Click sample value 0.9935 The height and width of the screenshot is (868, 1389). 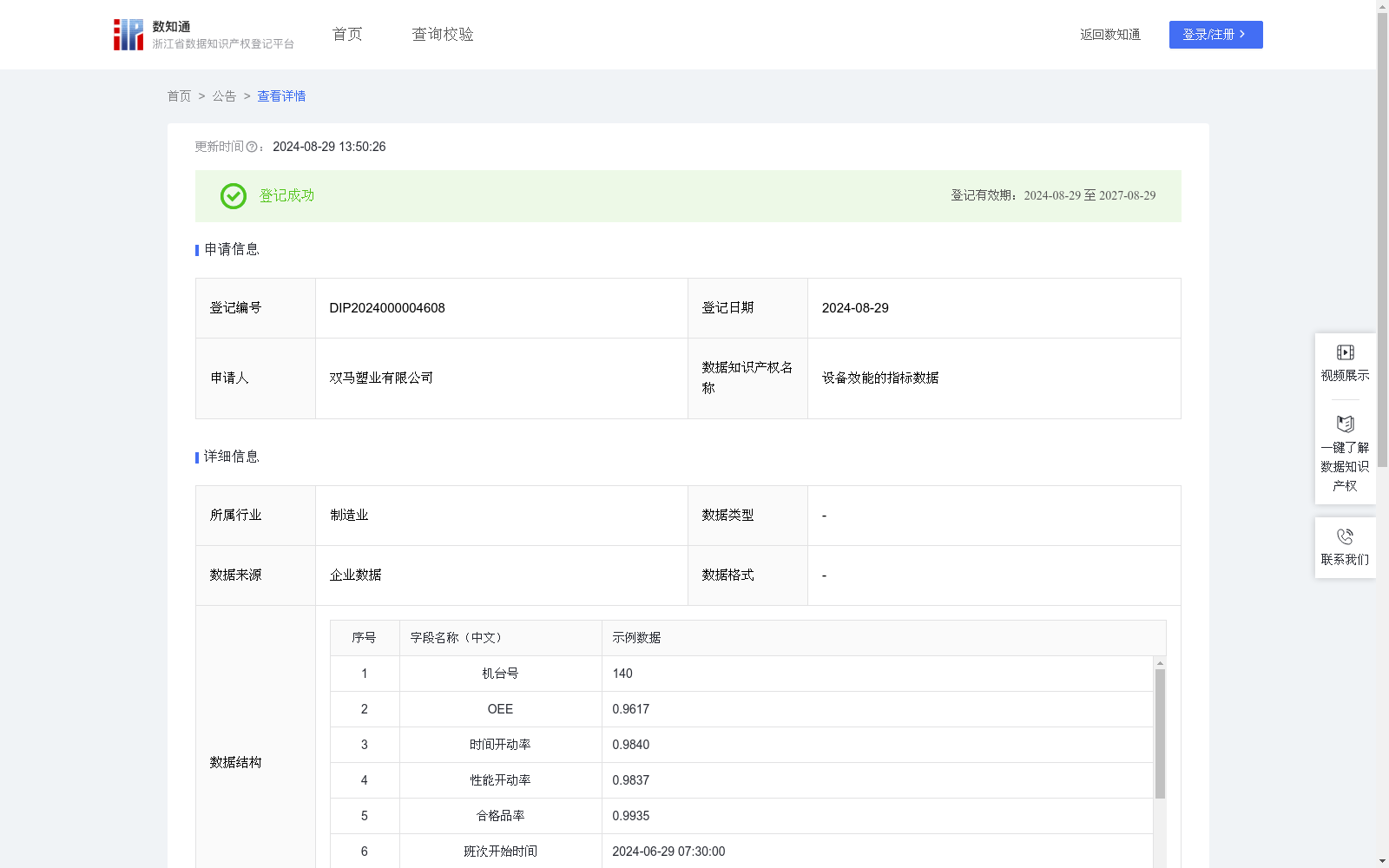(631, 816)
